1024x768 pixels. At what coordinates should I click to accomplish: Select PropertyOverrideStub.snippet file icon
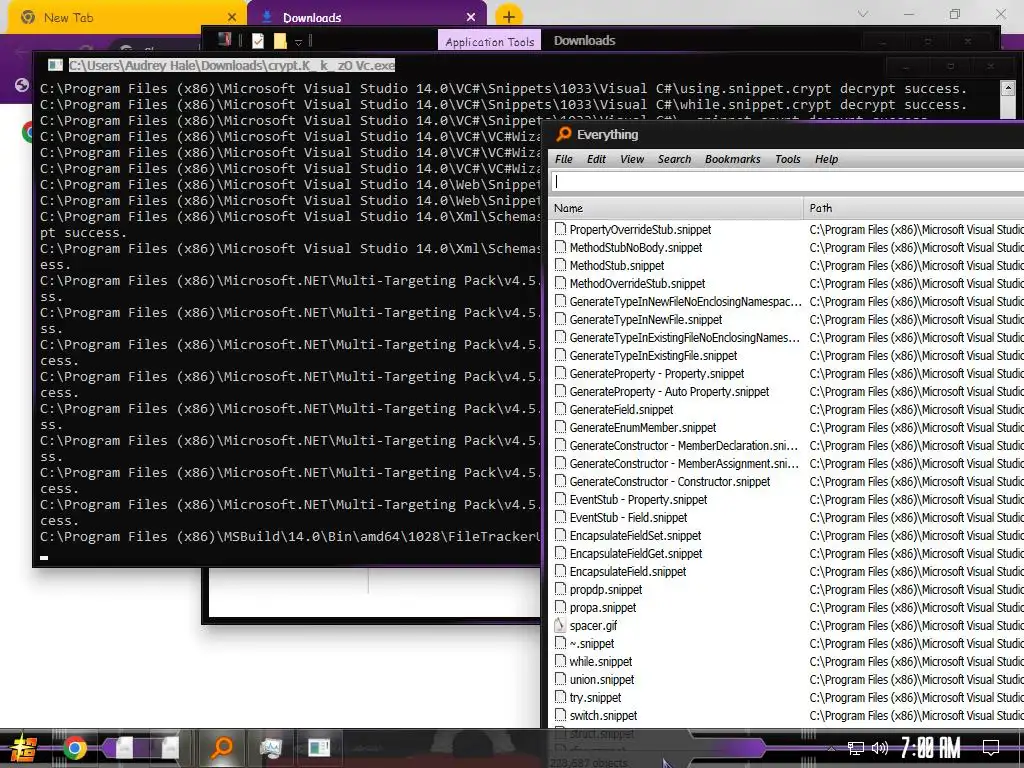click(x=560, y=229)
